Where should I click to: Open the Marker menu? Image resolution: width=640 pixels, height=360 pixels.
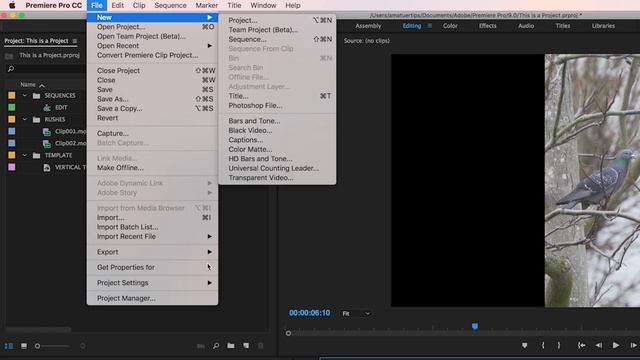click(207, 5)
